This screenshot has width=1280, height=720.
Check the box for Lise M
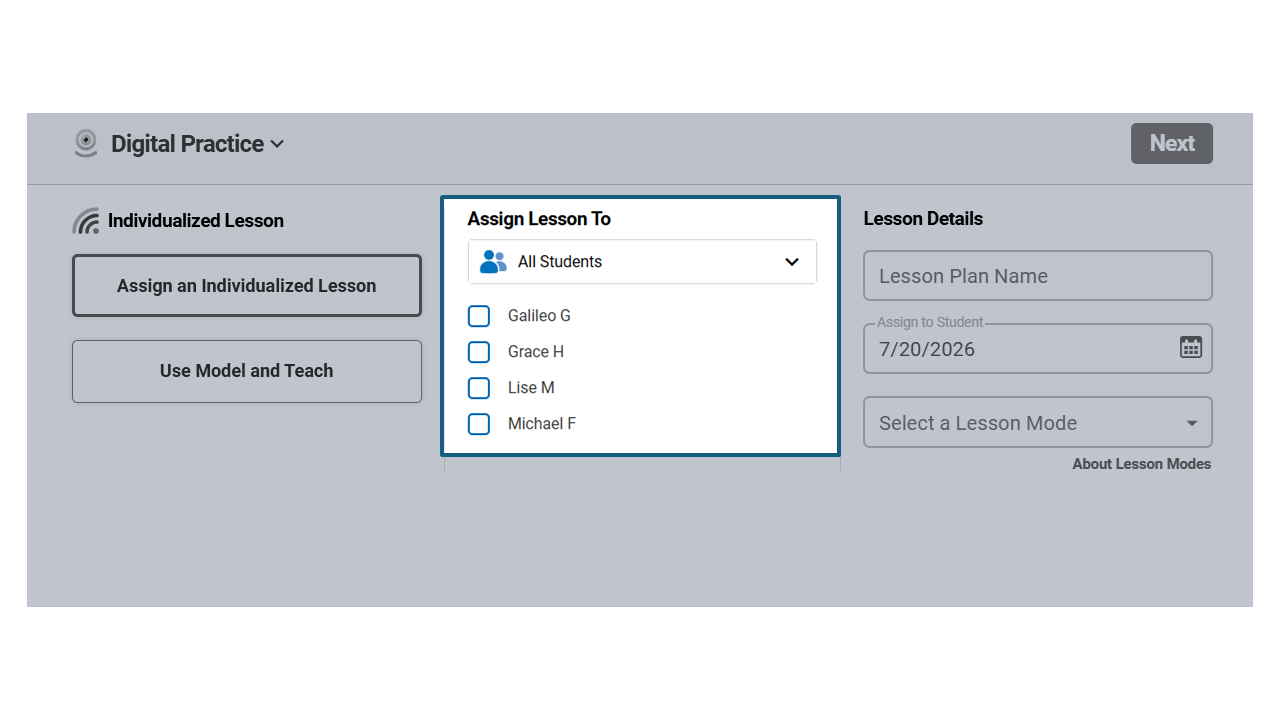pyautogui.click(x=479, y=388)
